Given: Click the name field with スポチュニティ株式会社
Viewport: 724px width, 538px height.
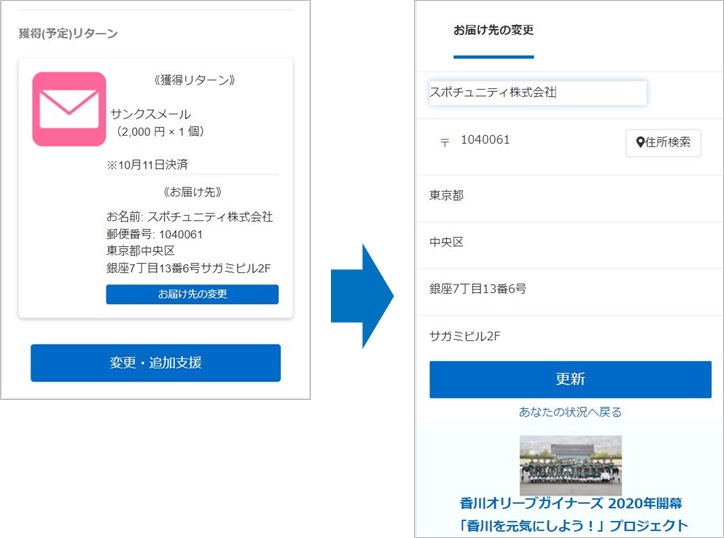Looking at the screenshot, I should pos(537,93).
